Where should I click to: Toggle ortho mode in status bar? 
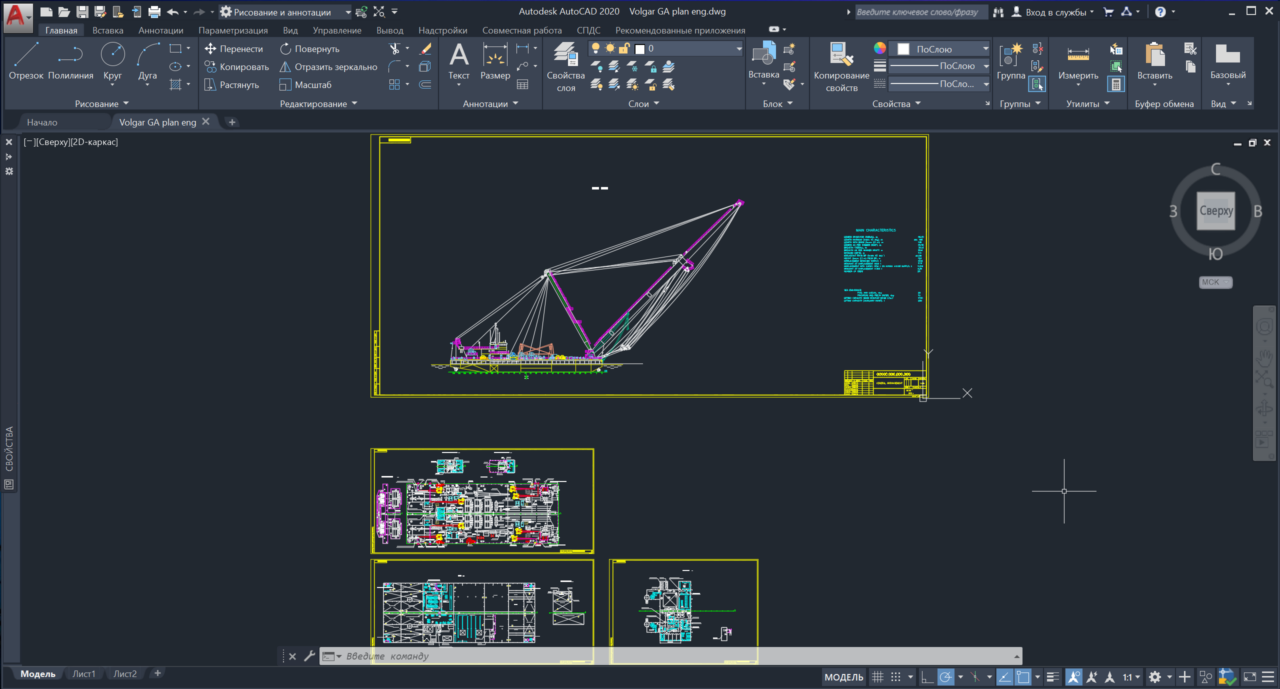tap(928, 677)
